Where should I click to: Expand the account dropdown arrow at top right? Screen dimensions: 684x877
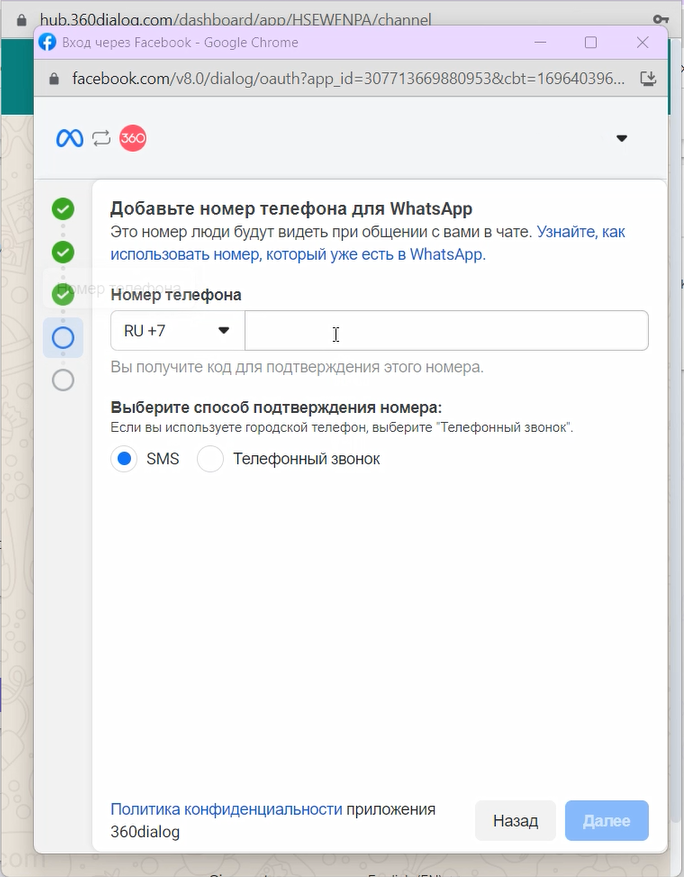point(621,138)
